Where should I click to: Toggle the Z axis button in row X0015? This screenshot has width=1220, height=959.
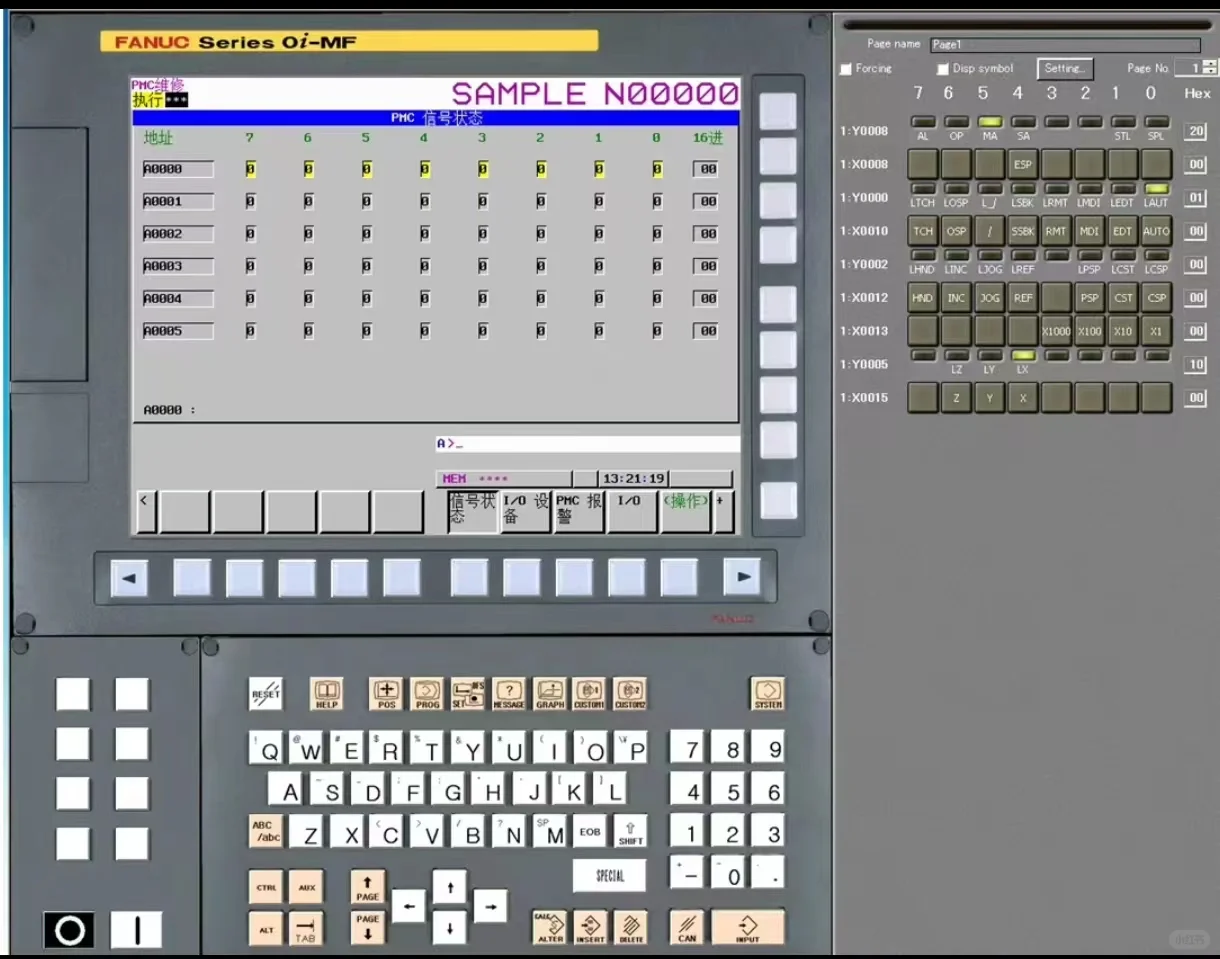pyautogui.click(x=956, y=398)
